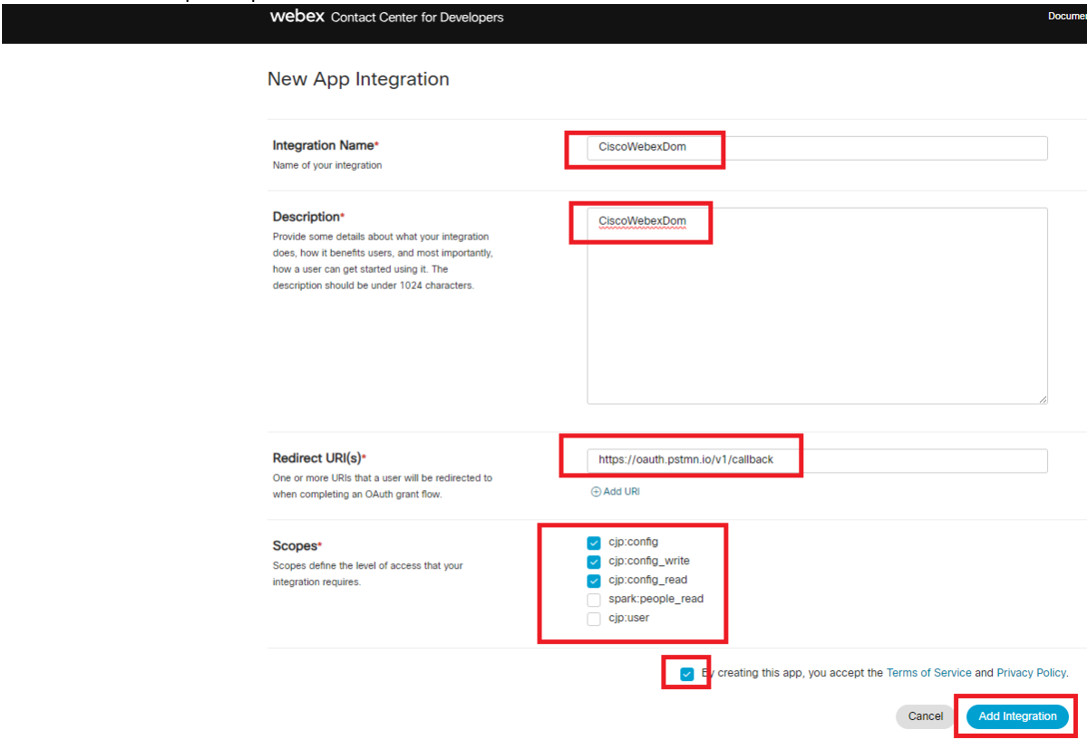1089x746 pixels.
Task: Click the cjp:config_write label text
Action: pos(649,561)
